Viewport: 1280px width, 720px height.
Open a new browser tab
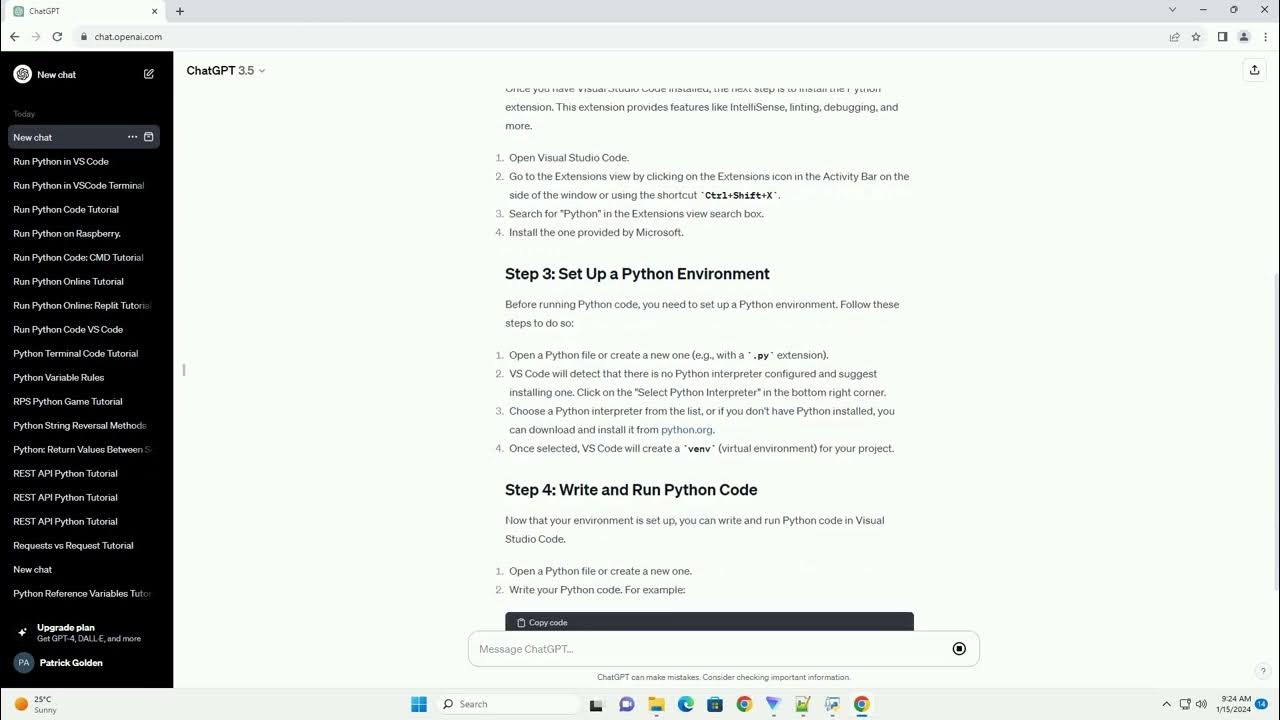[180, 11]
